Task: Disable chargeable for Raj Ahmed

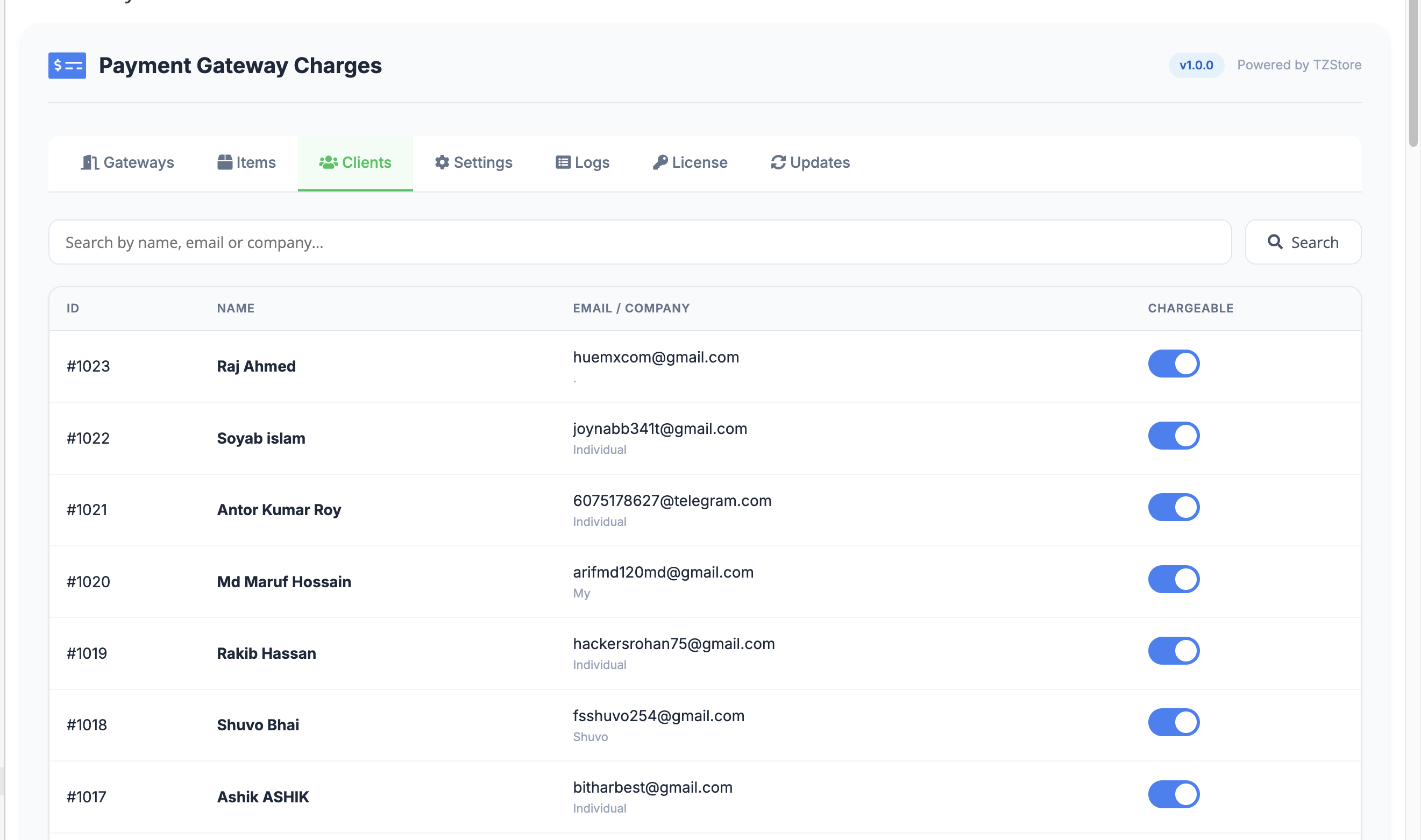Action: (x=1174, y=364)
